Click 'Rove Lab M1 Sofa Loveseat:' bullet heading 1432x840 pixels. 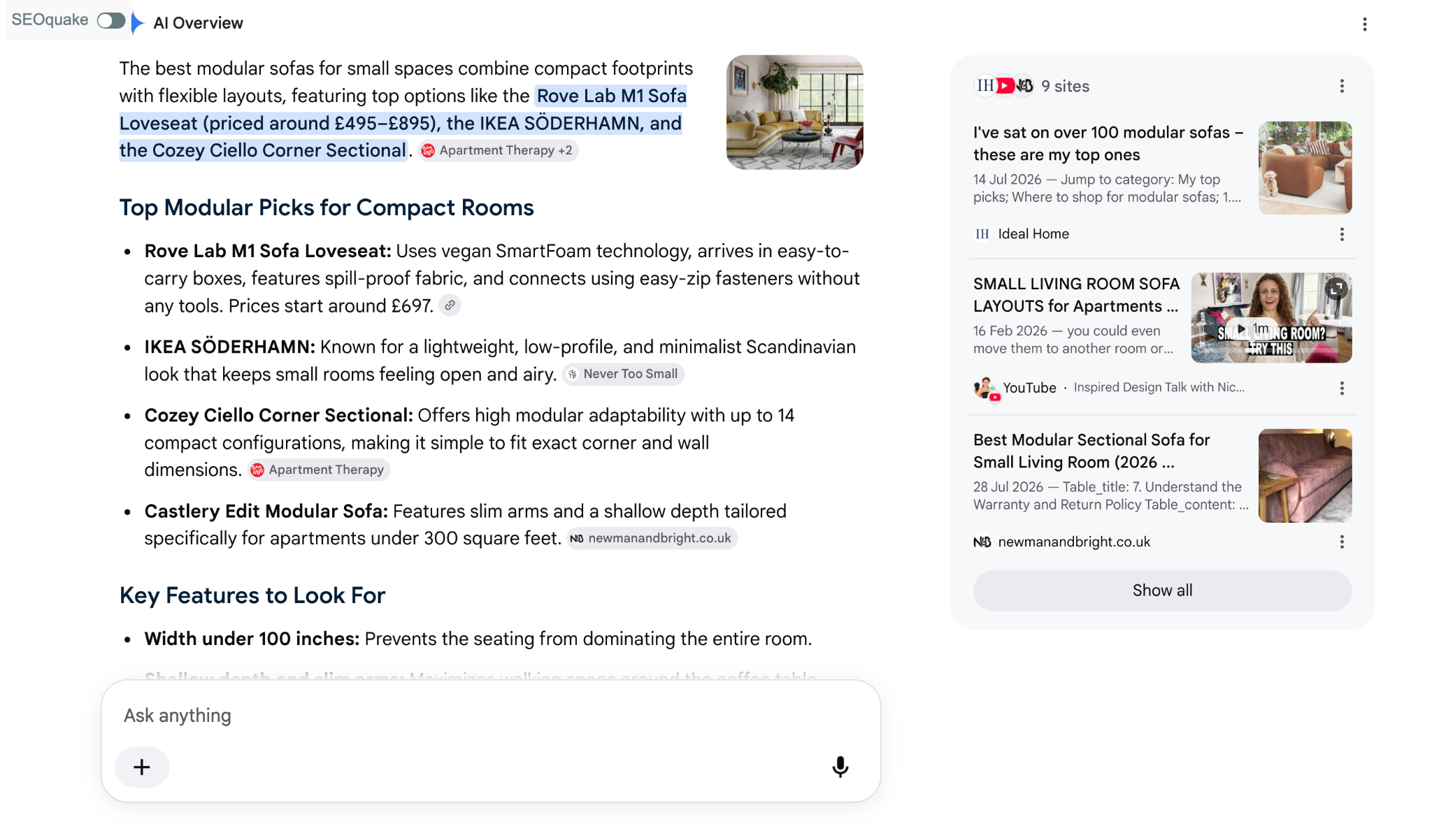[x=268, y=252]
